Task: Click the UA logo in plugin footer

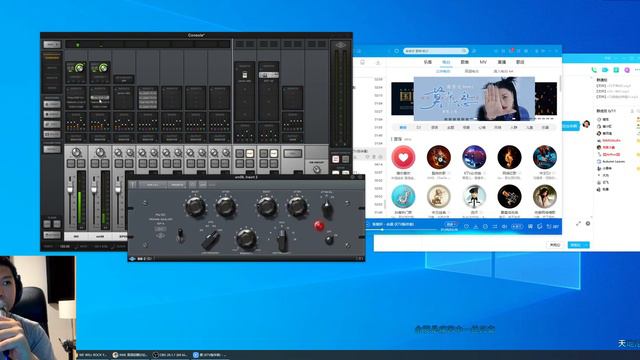Action: [133, 259]
